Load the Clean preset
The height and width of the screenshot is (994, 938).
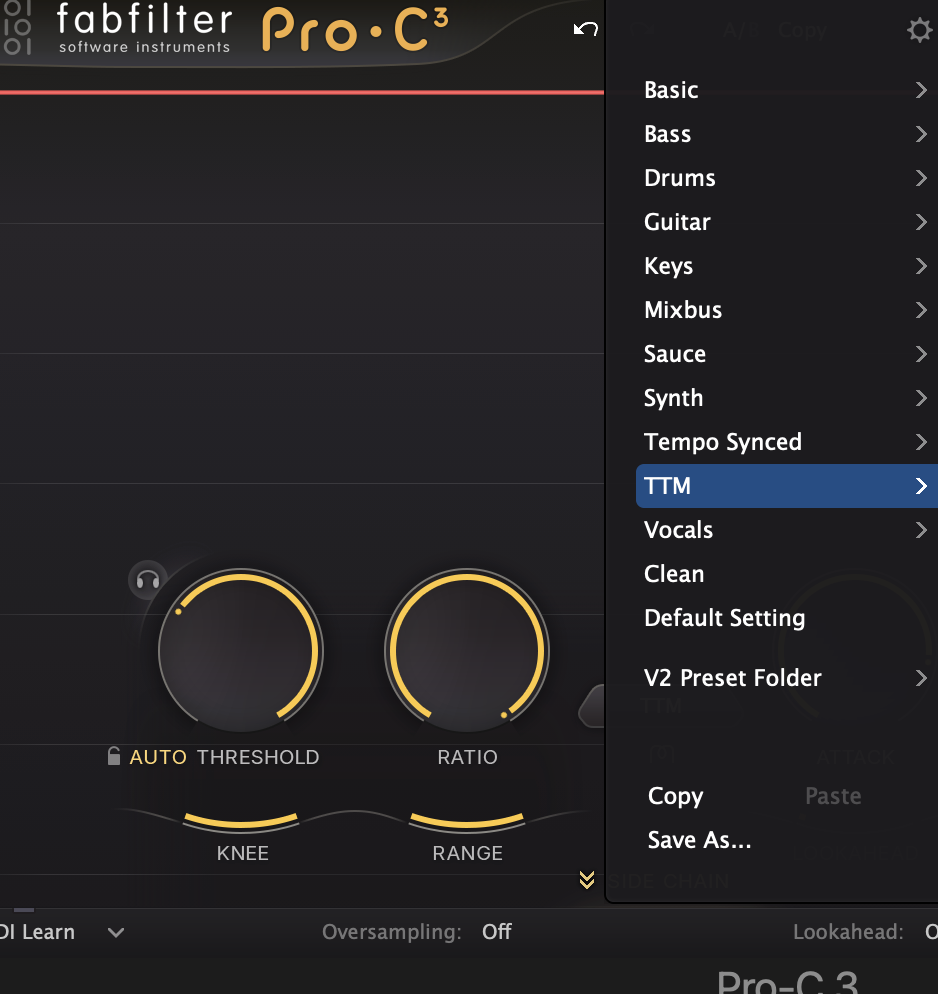tap(787, 574)
